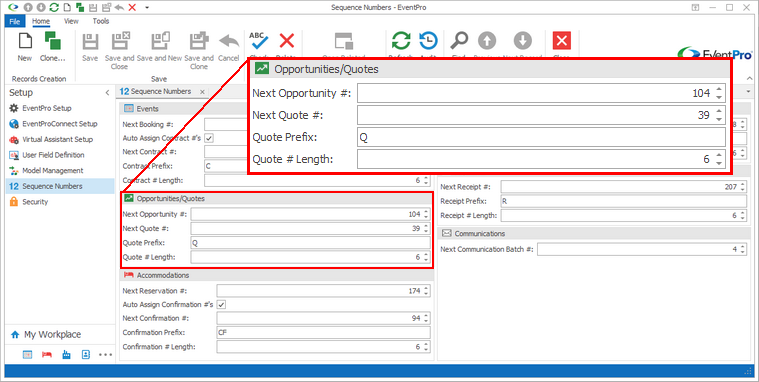Open quick access toolbar customize dropdown

tap(147, 8)
